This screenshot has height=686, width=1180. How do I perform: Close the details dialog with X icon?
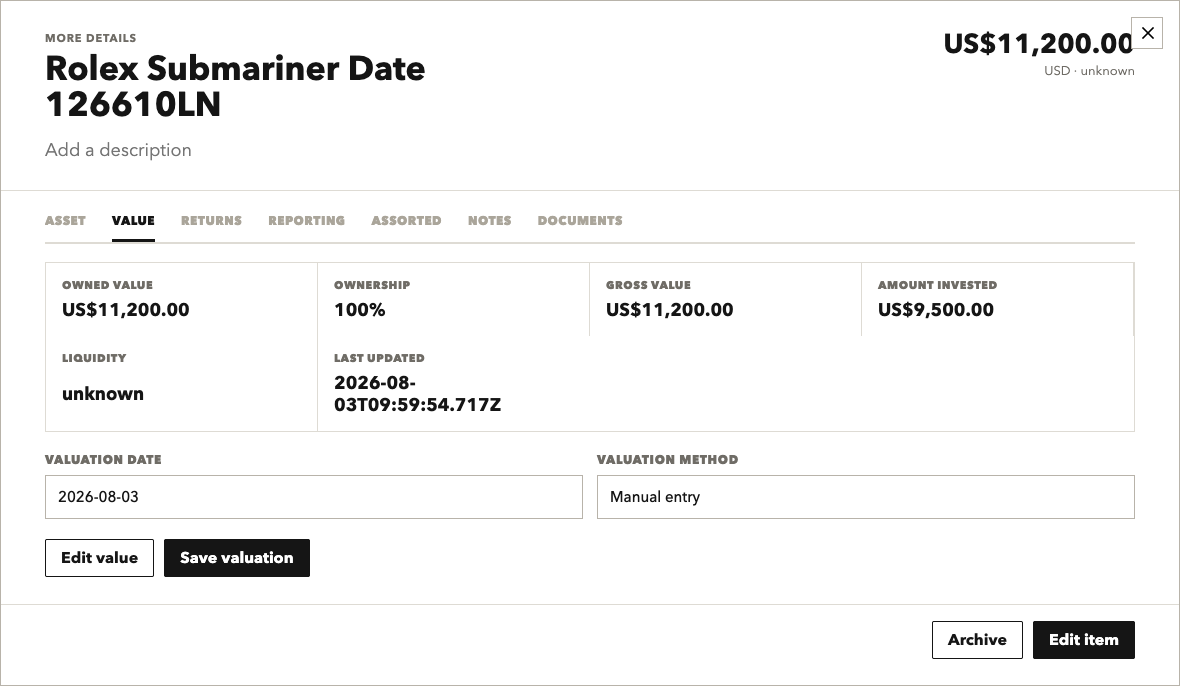[1147, 33]
